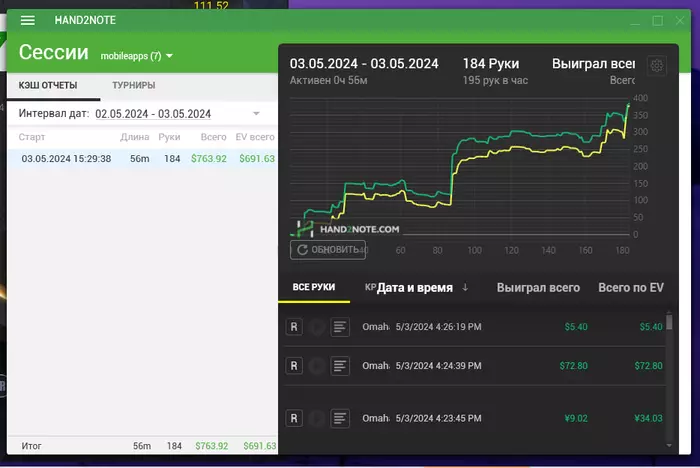The image size is (700, 468).
Task: Sort by the Дата и время column header
Action: tap(415, 288)
